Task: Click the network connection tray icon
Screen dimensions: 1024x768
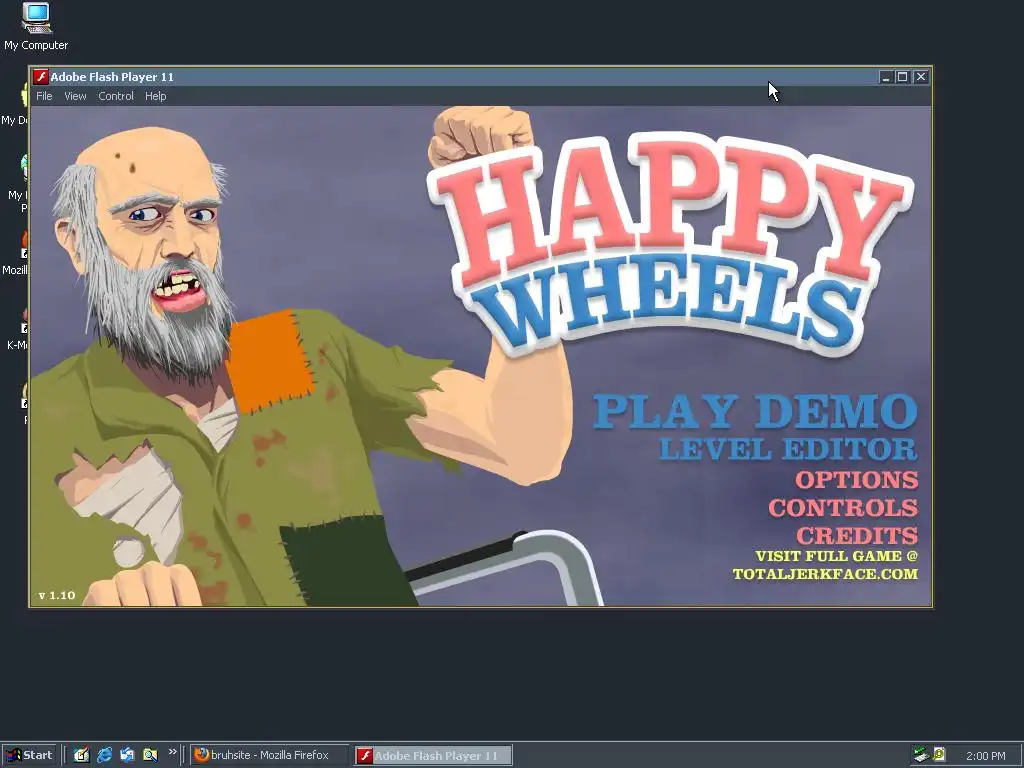Action: [921, 755]
